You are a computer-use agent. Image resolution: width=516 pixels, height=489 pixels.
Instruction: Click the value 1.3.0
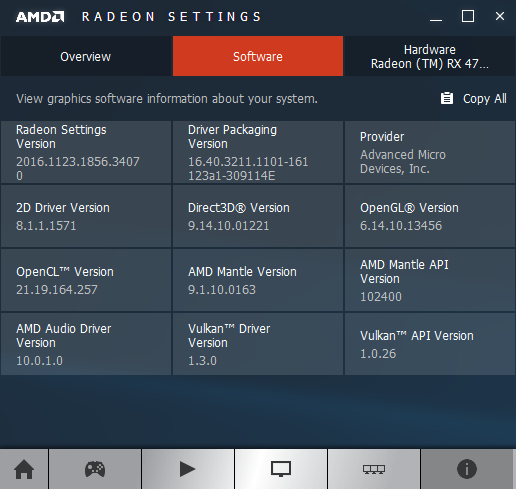coord(202,361)
